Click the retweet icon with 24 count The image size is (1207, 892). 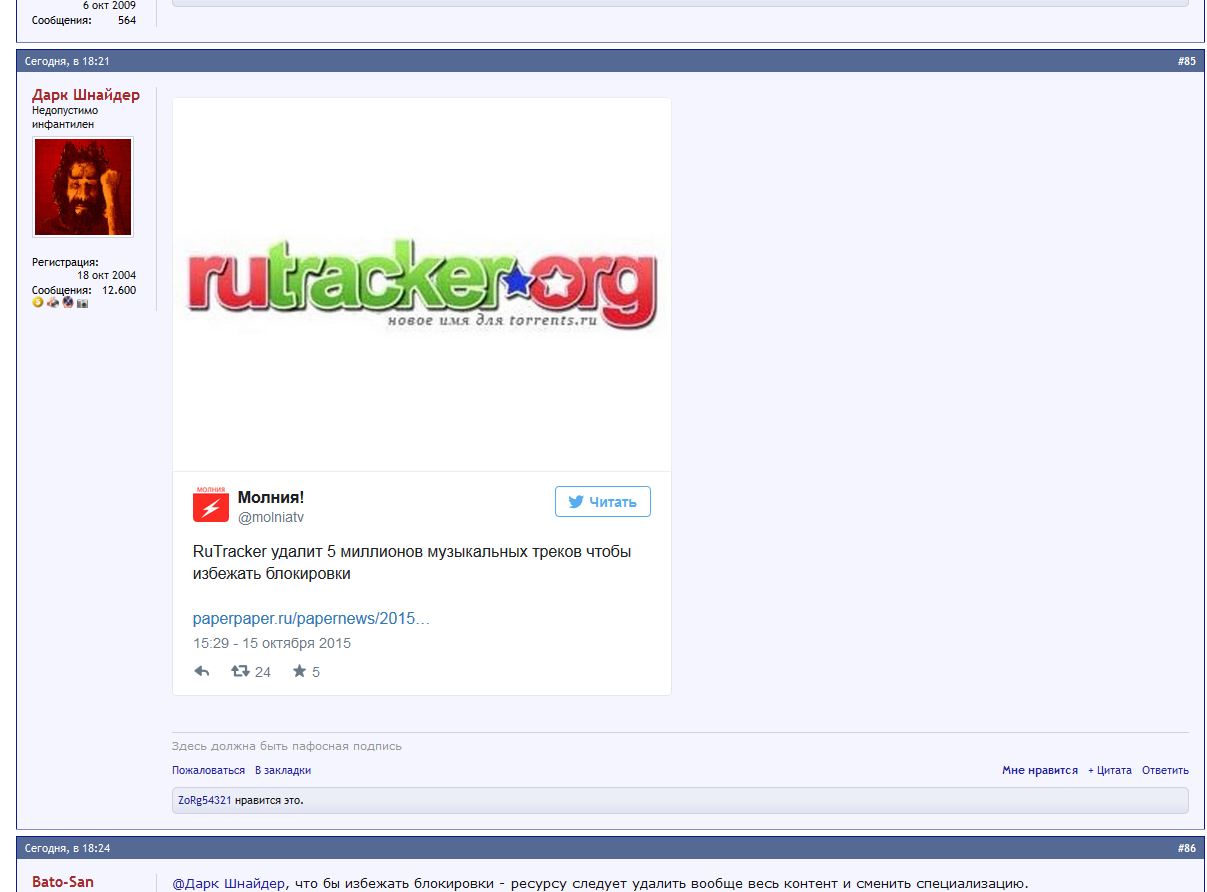(240, 671)
